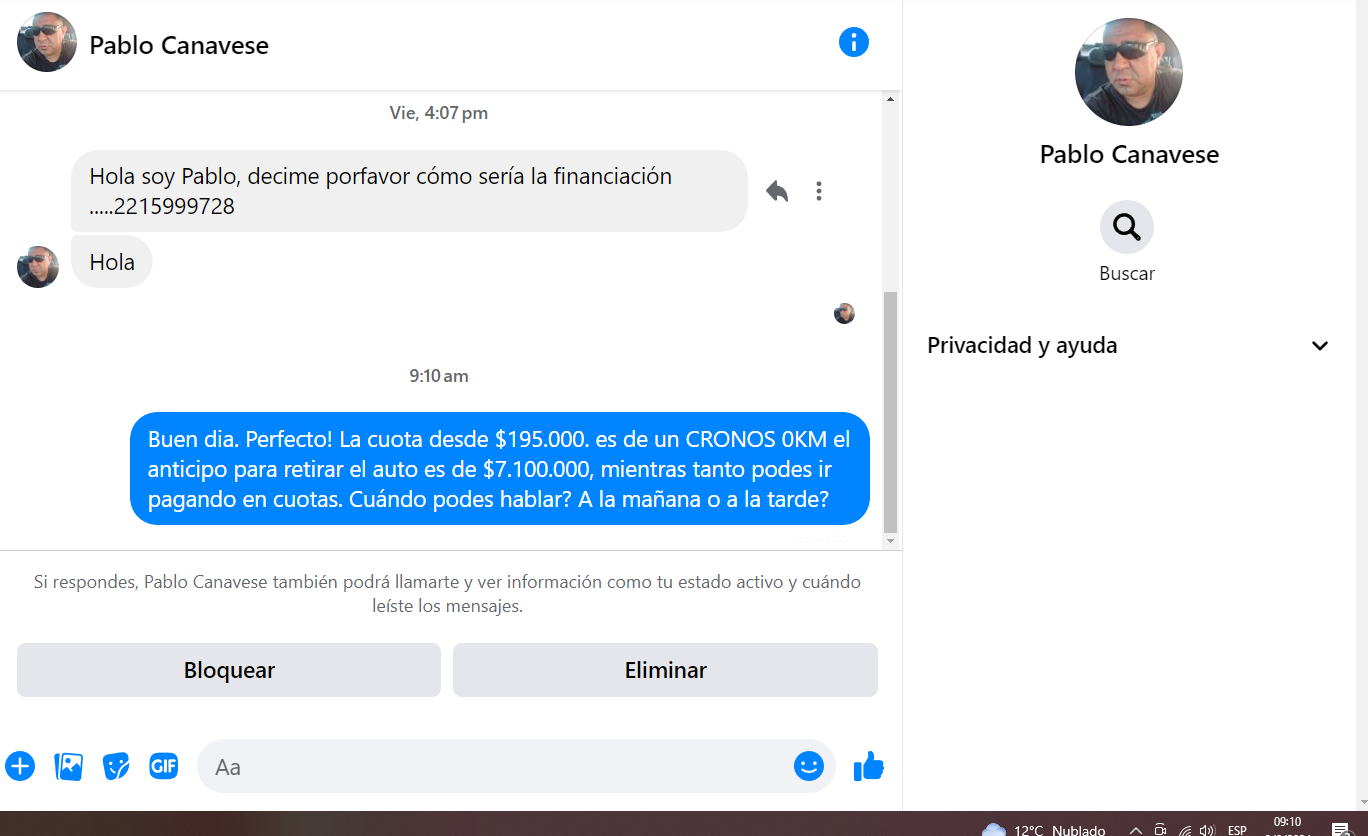Screen dimensions: 1368x836
Task: Attach a photo with the image icon
Action: [x=68, y=767]
